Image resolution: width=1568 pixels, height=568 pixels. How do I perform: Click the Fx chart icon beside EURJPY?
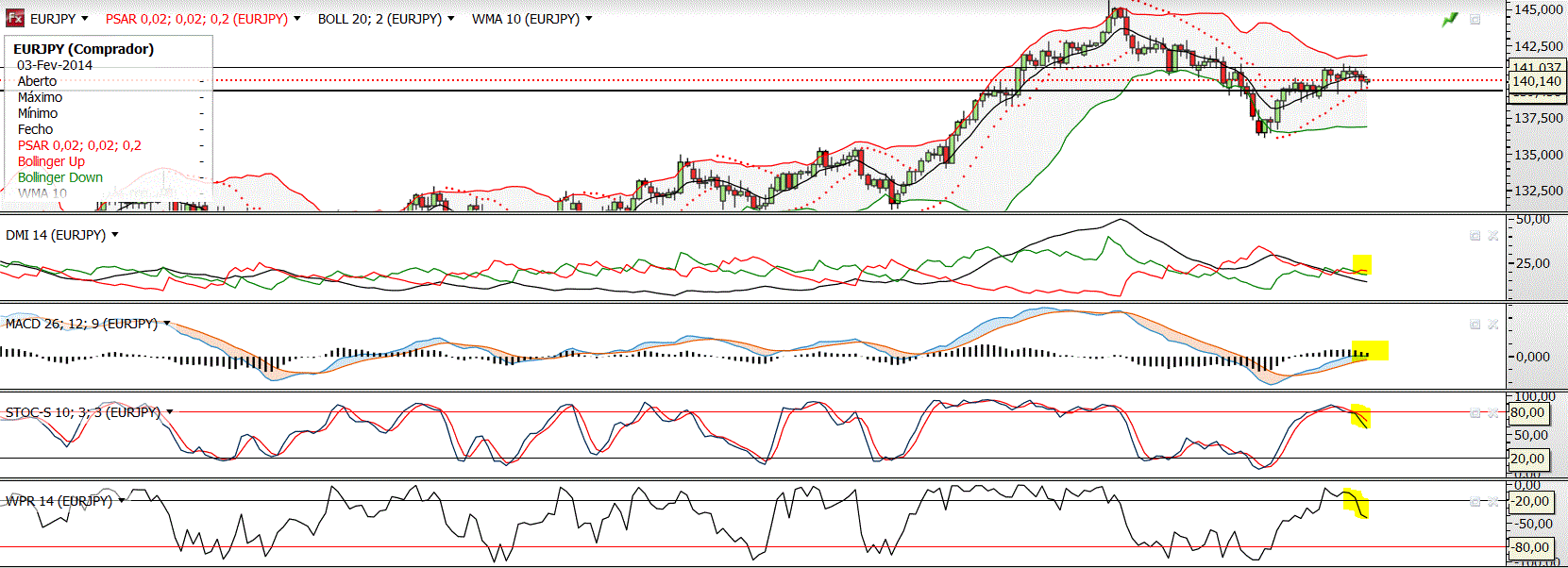(15, 19)
